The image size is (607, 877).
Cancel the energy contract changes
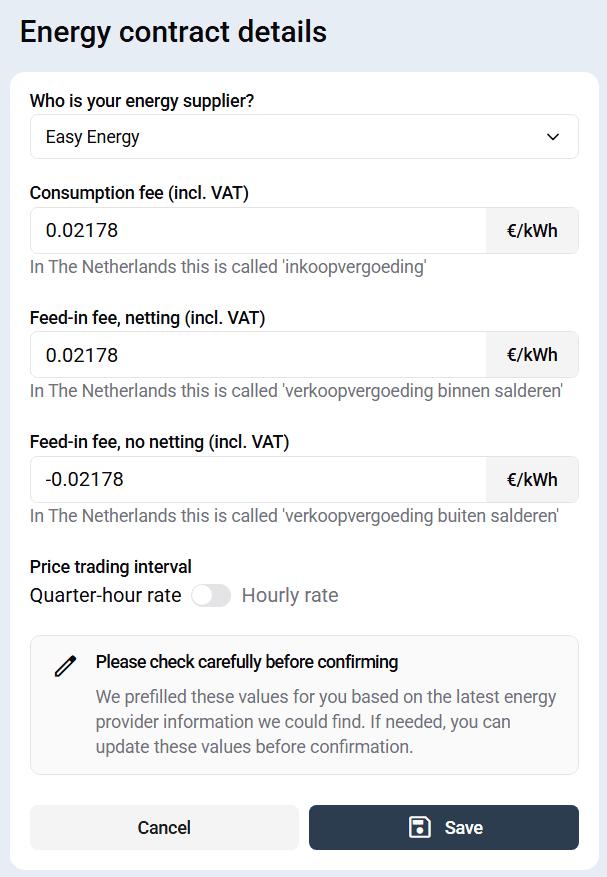click(x=163, y=827)
